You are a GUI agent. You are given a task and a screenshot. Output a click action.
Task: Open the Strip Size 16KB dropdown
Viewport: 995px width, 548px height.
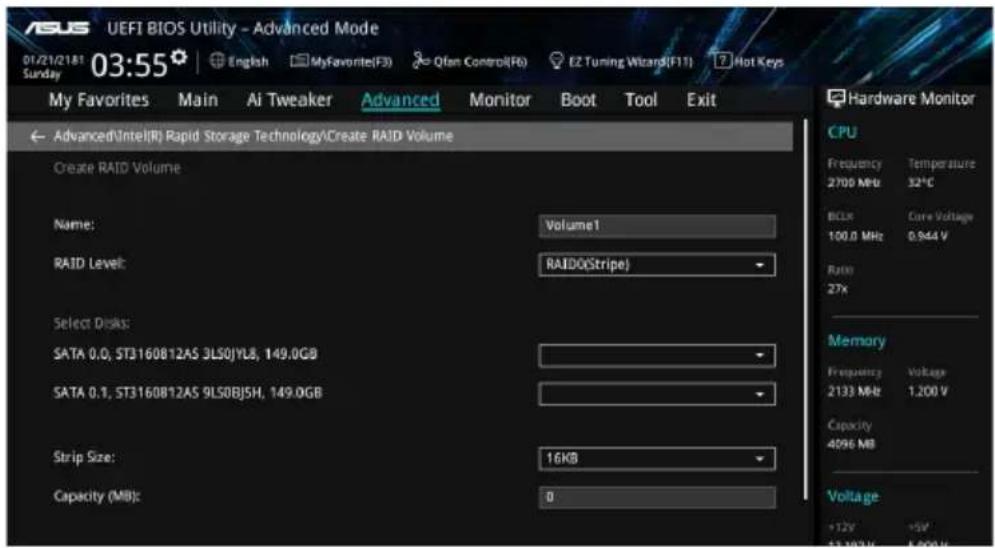pyautogui.click(x=657, y=459)
